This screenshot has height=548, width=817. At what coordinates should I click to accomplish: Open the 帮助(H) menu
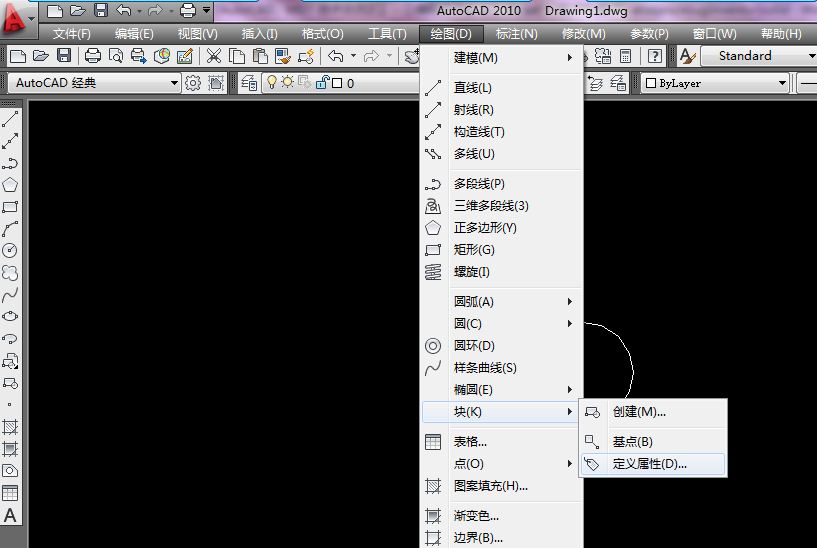781,34
